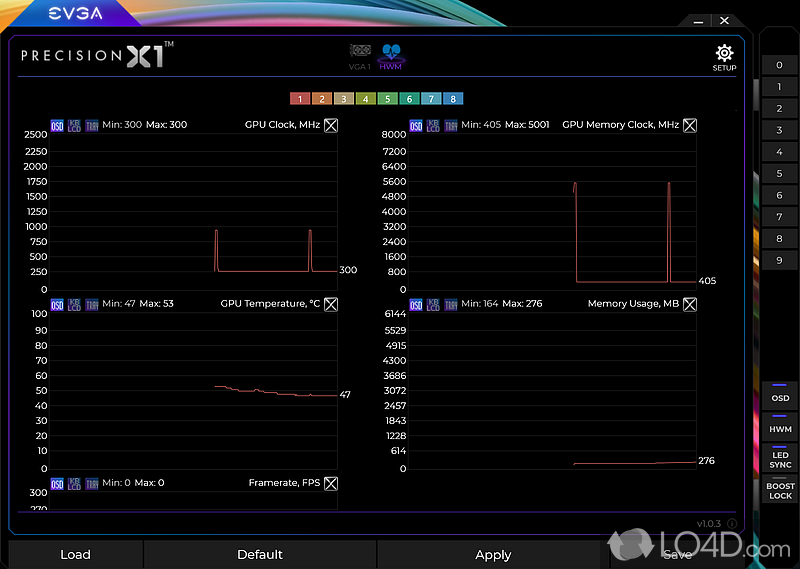Minimize the Precision X1 window
800x569 pixels.
698,21
